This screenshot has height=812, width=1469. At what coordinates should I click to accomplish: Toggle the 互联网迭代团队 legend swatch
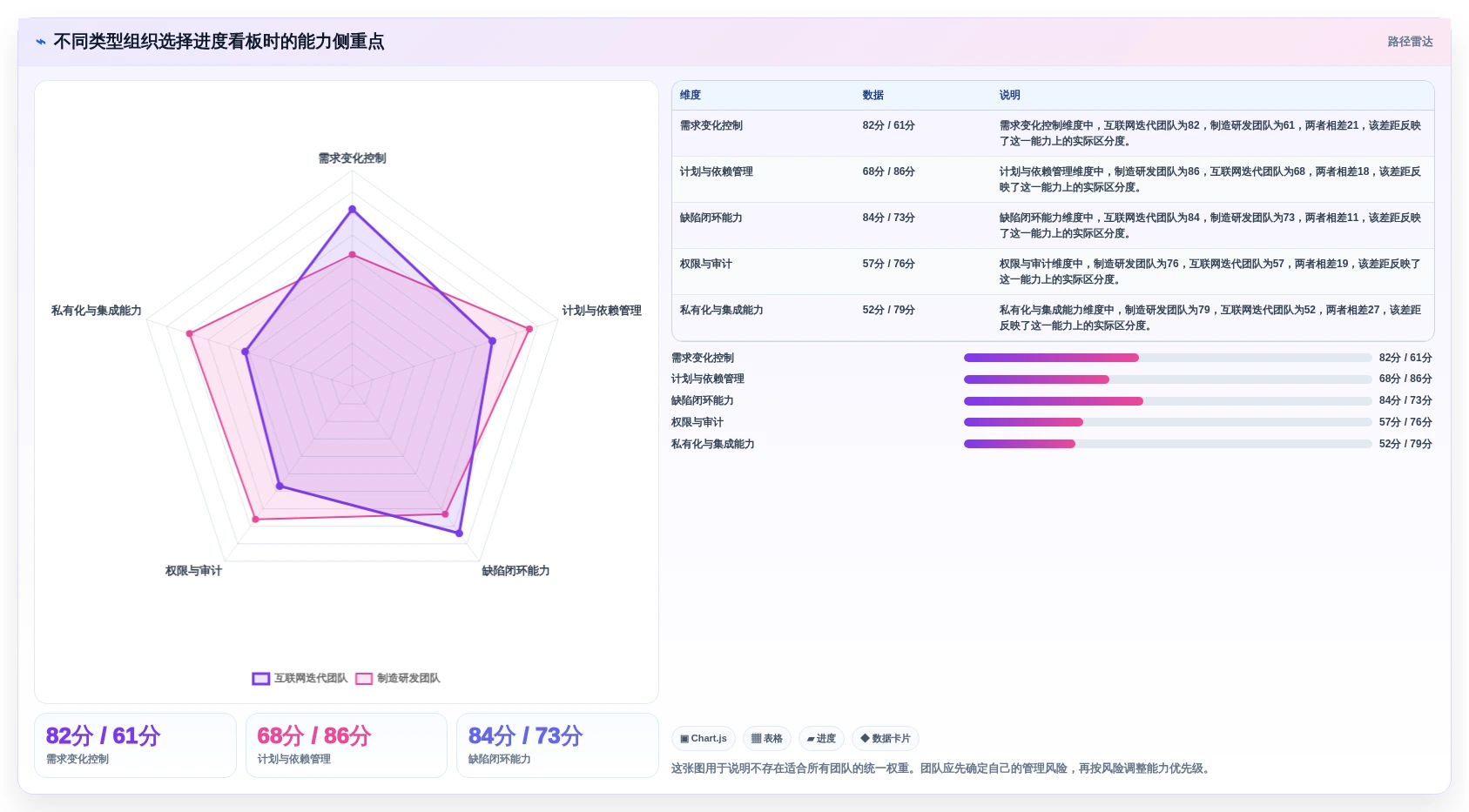(261, 679)
